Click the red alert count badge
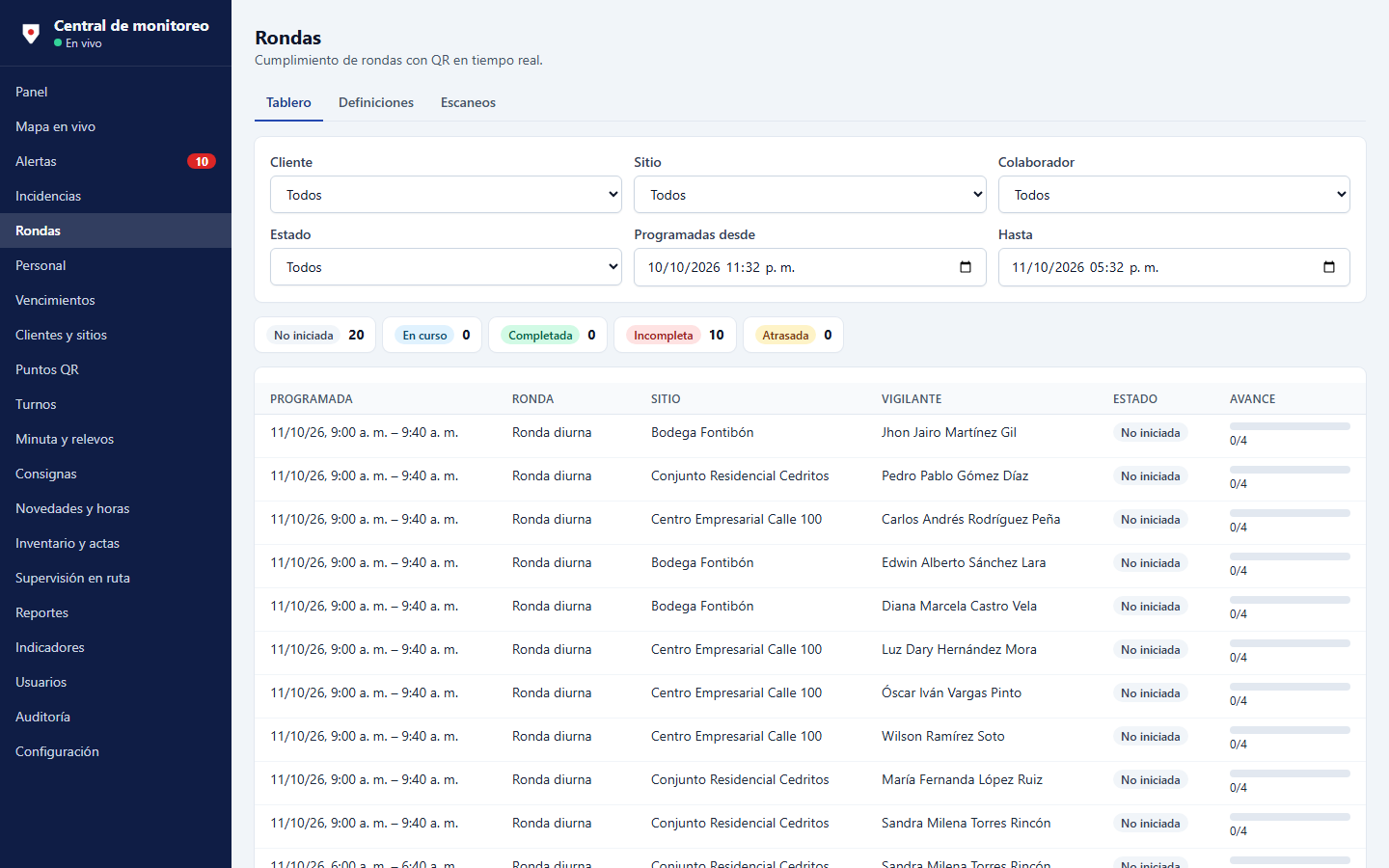Screen dimensions: 1389x868 [x=202, y=161]
